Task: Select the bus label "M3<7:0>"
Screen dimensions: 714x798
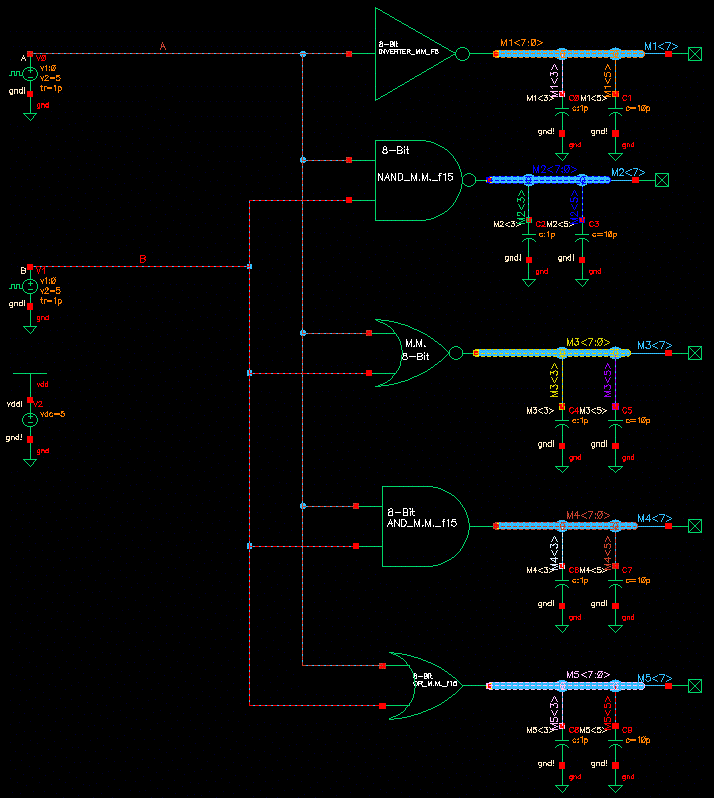Action: click(588, 342)
